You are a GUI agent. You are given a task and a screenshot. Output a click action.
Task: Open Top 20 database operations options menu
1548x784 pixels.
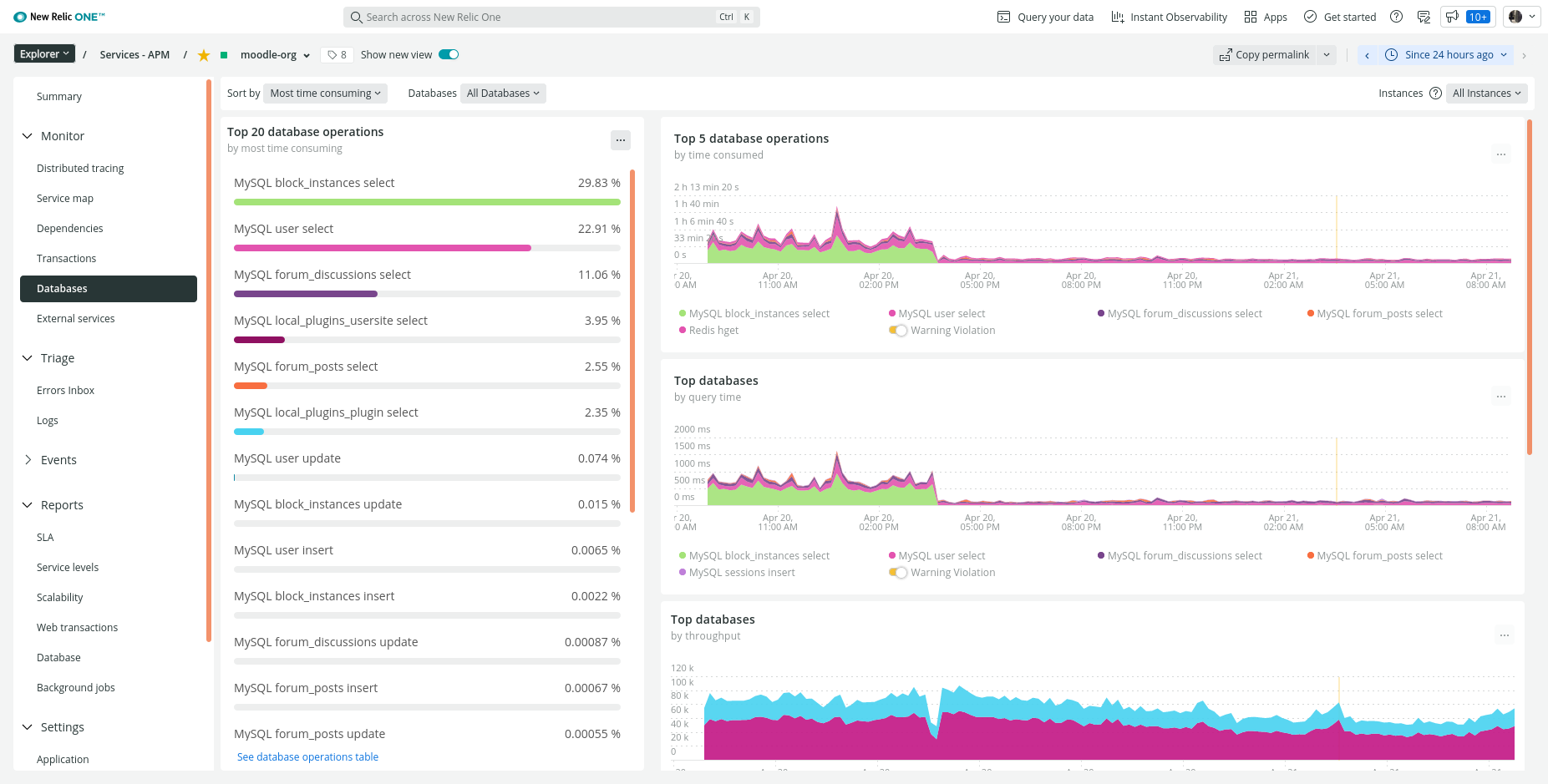621,140
